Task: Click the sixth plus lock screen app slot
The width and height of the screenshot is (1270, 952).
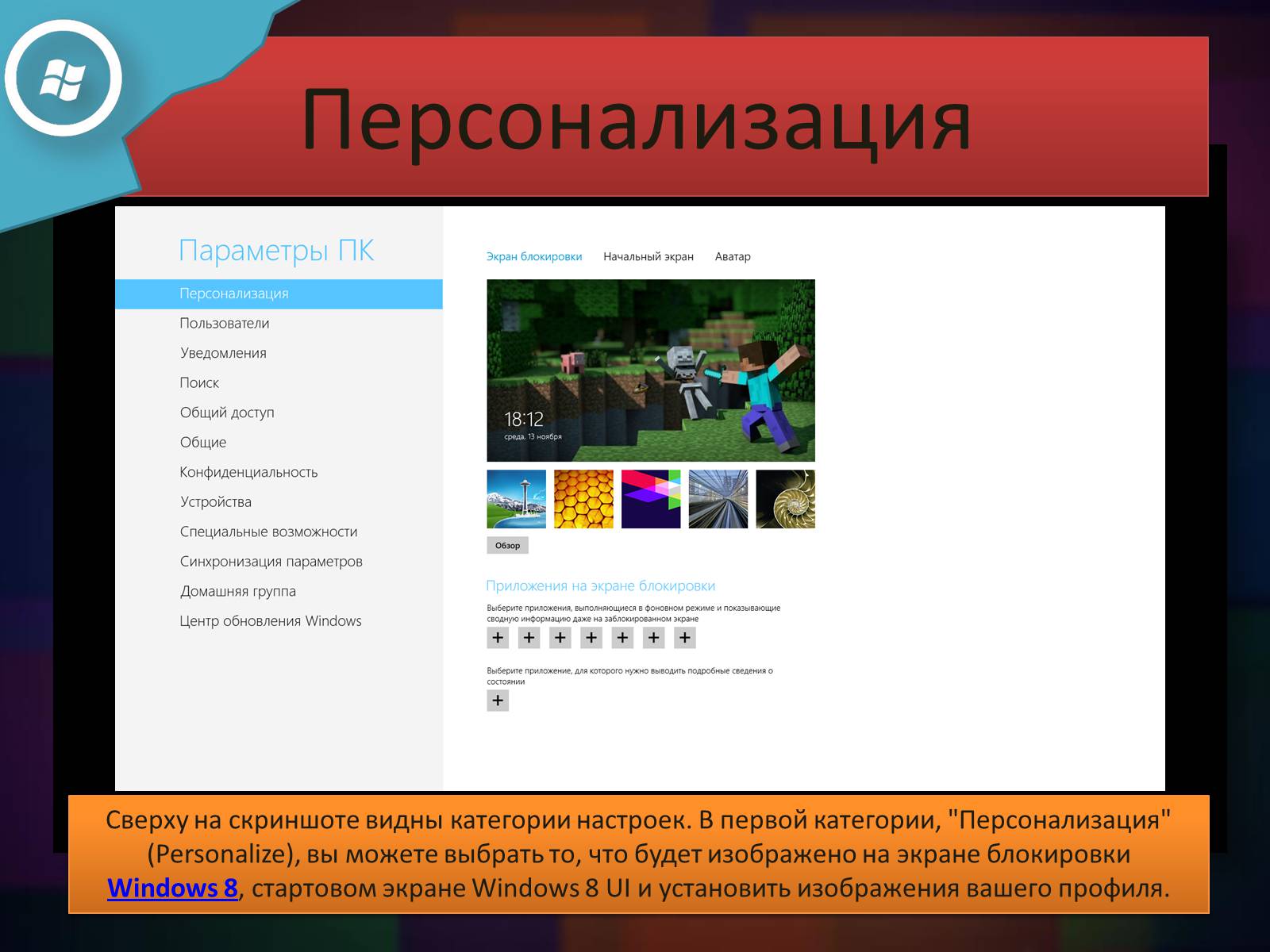Action: pyautogui.click(x=654, y=638)
